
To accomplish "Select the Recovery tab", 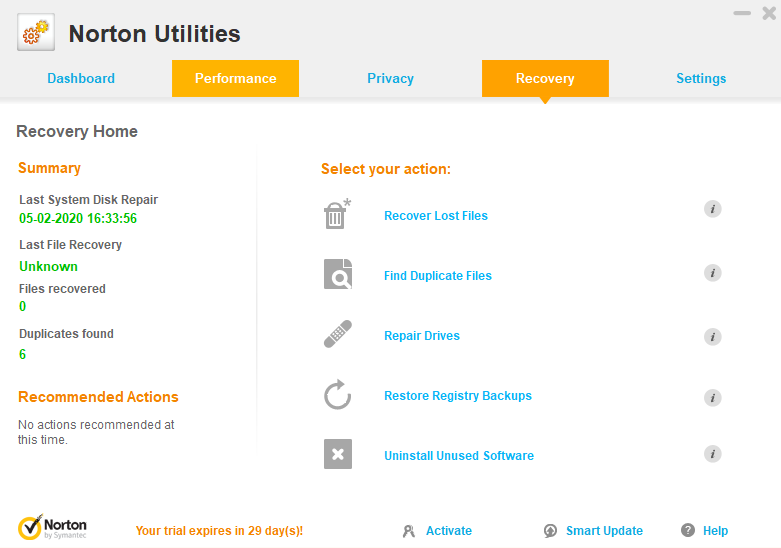I will pos(545,78).
